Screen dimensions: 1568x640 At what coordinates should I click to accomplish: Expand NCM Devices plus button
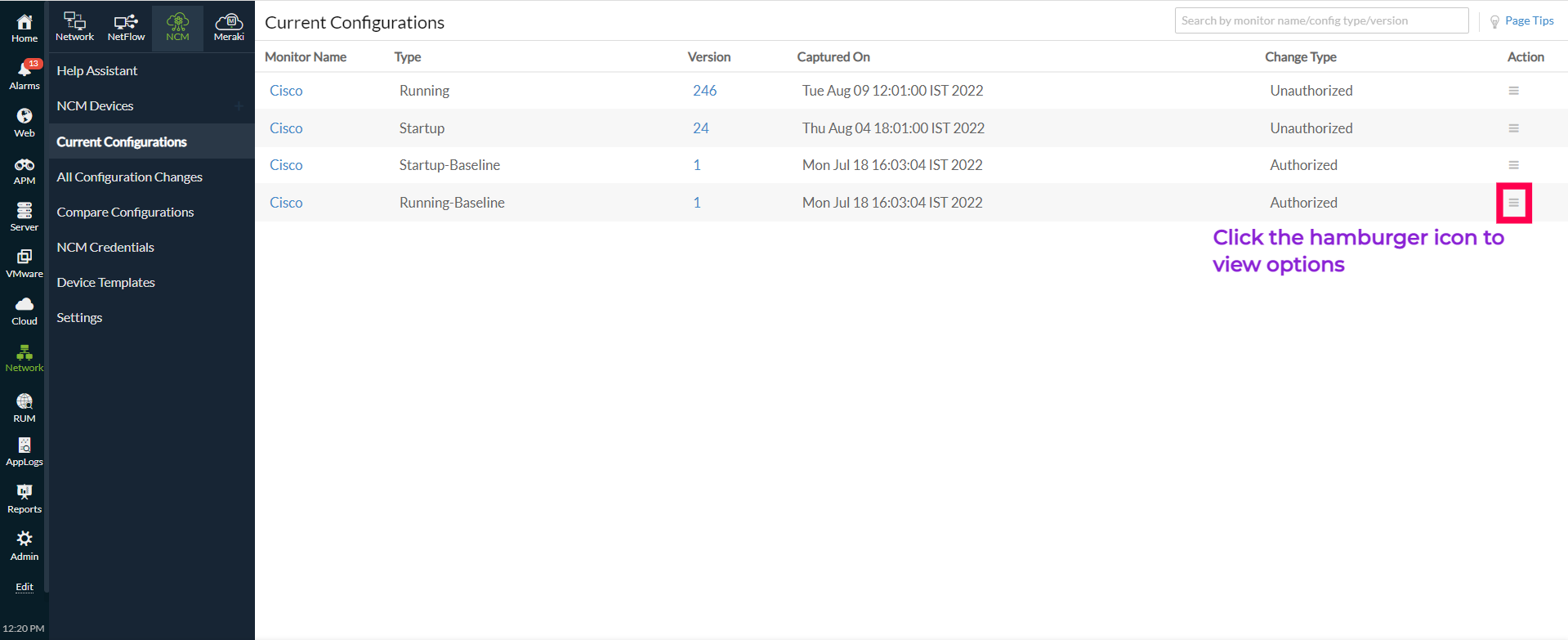239,106
